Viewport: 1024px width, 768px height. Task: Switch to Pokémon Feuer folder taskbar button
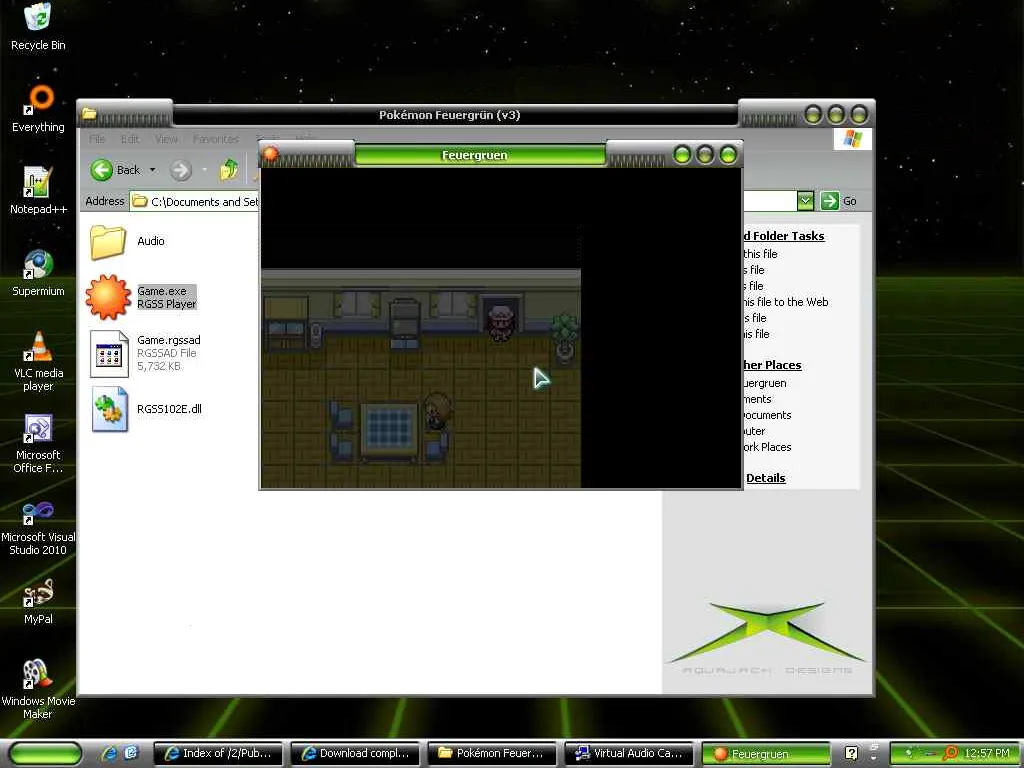[x=492, y=754]
